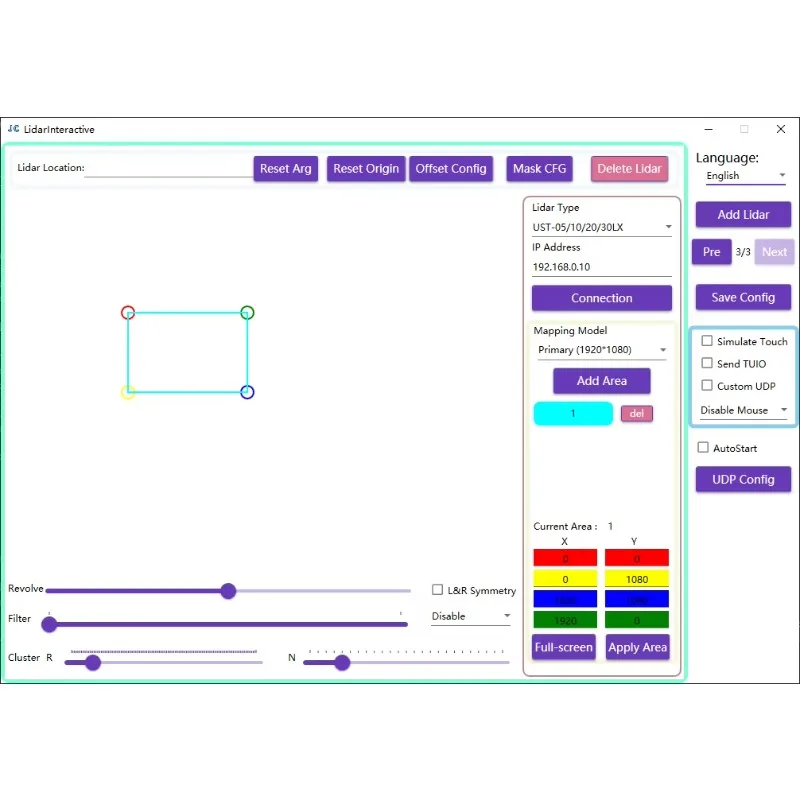The width and height of the screenshot is (800, 800).
Task: Open the Language dropdown
Action: pyautogui.click(x=745, y=176)
